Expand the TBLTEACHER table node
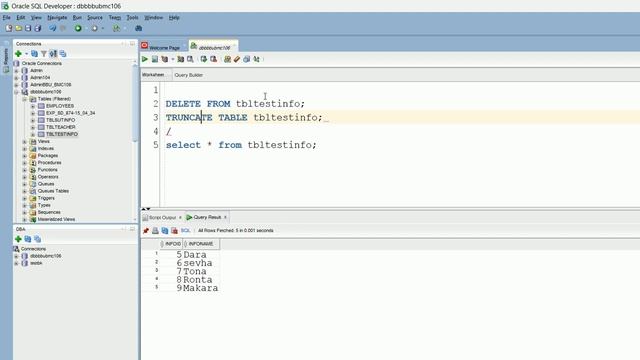Screen dimensions: 640x360 coord(33,127)
